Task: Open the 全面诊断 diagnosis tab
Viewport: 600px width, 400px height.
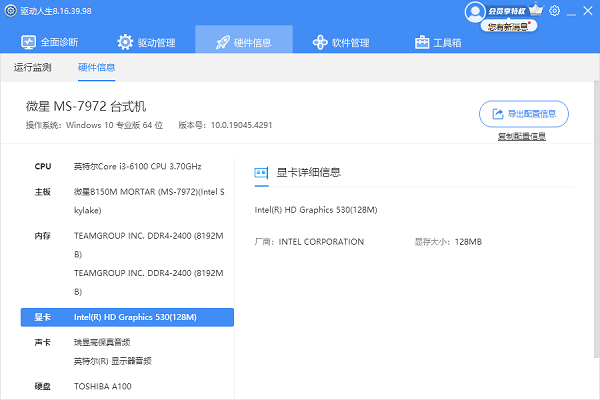Action: pyautogui.click(x=49, y=42)
